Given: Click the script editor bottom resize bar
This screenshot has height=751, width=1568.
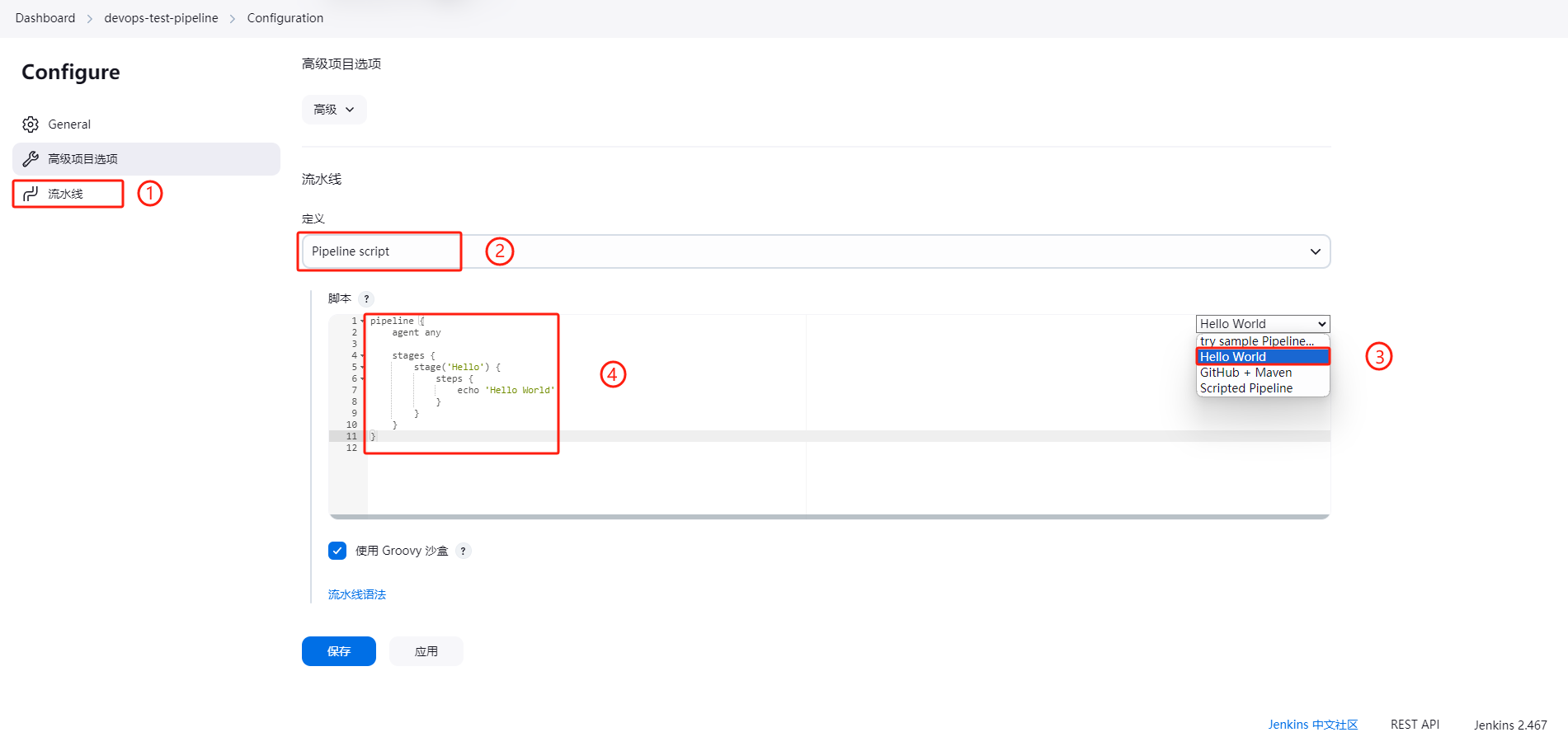Looking at the screenshot, I should point(829,517).
